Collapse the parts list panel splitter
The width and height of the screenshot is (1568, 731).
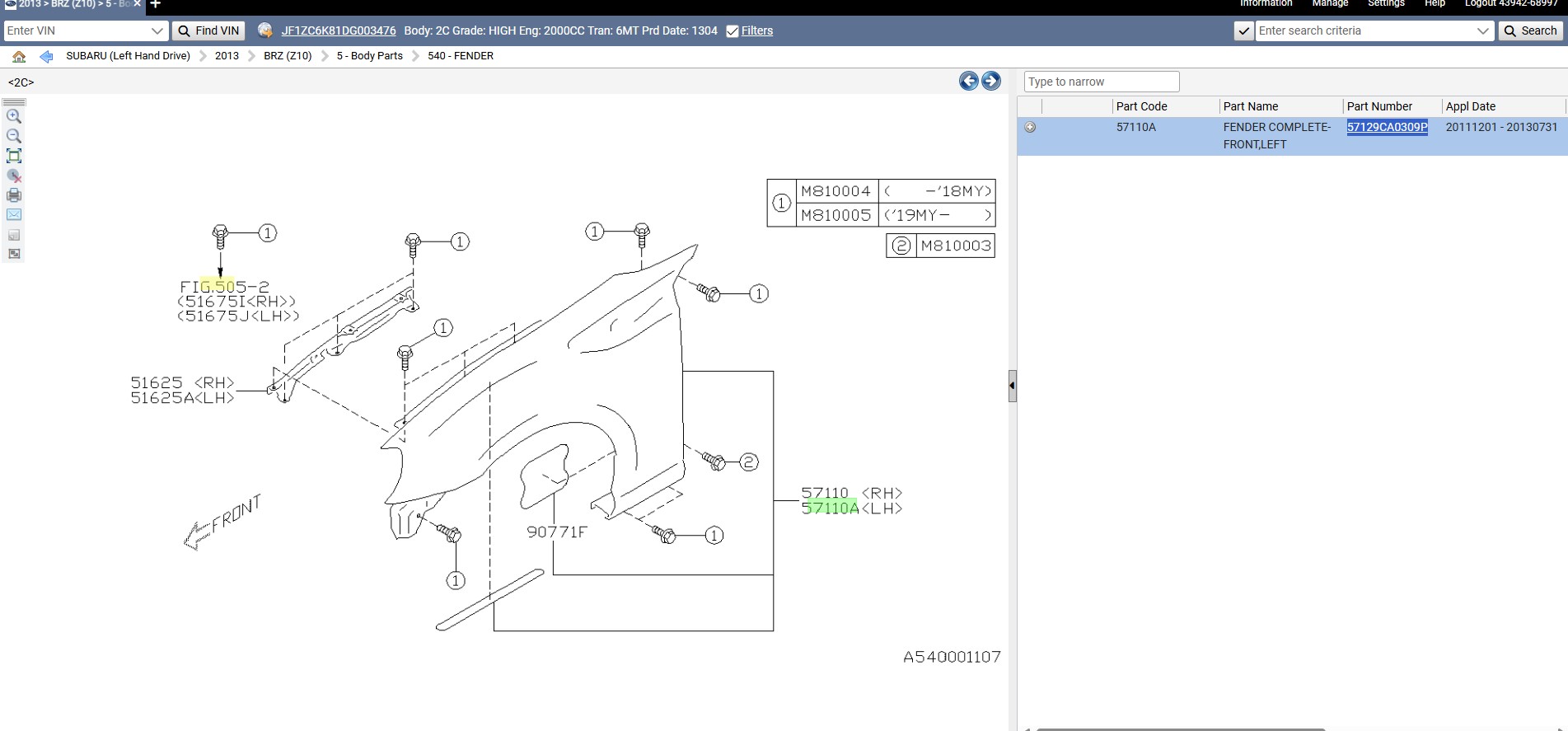(x=1013, y=386)
